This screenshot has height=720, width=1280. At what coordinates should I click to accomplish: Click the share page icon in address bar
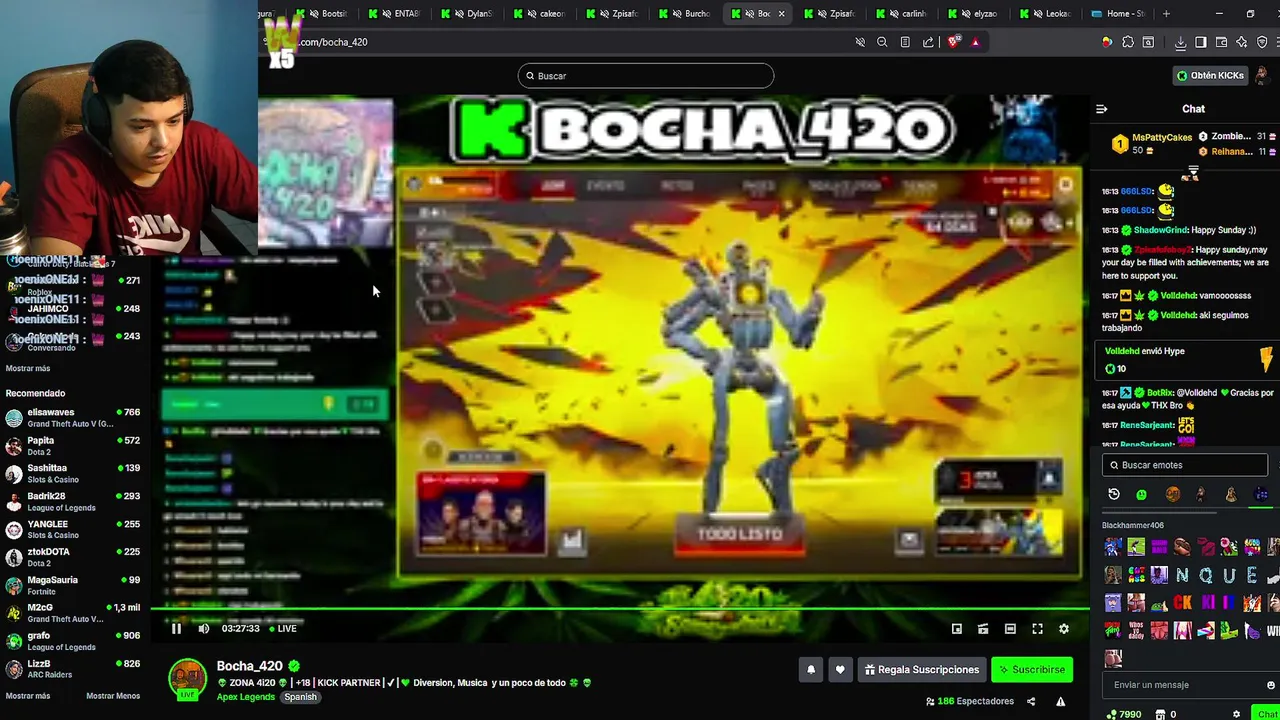928,42
